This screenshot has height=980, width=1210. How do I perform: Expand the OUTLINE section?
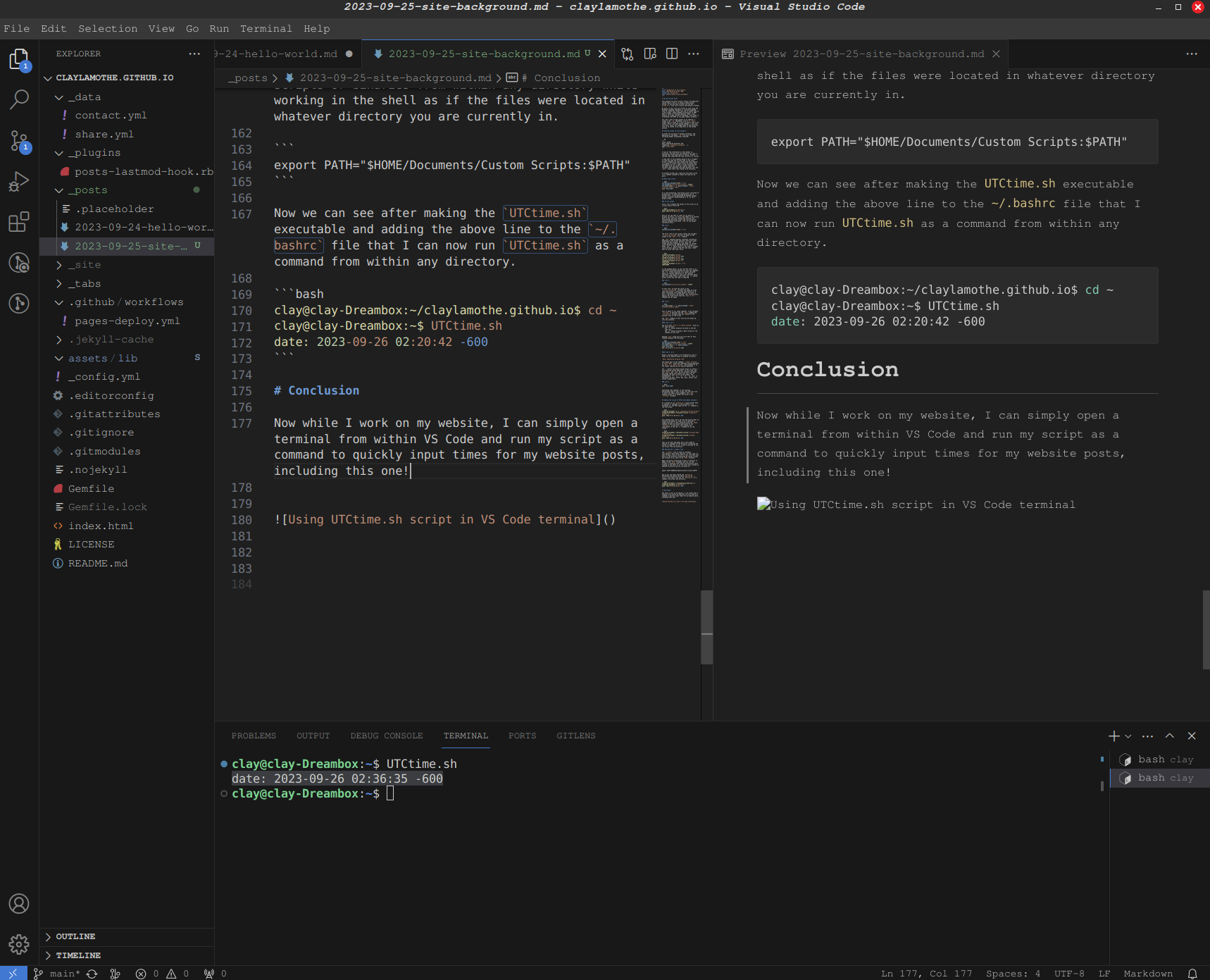click(x=75, y=936)
